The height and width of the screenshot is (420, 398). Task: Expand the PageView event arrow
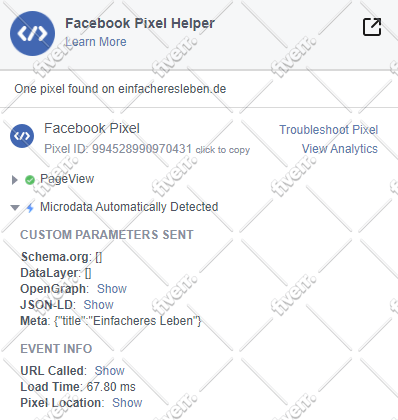(x=14, y=180)
